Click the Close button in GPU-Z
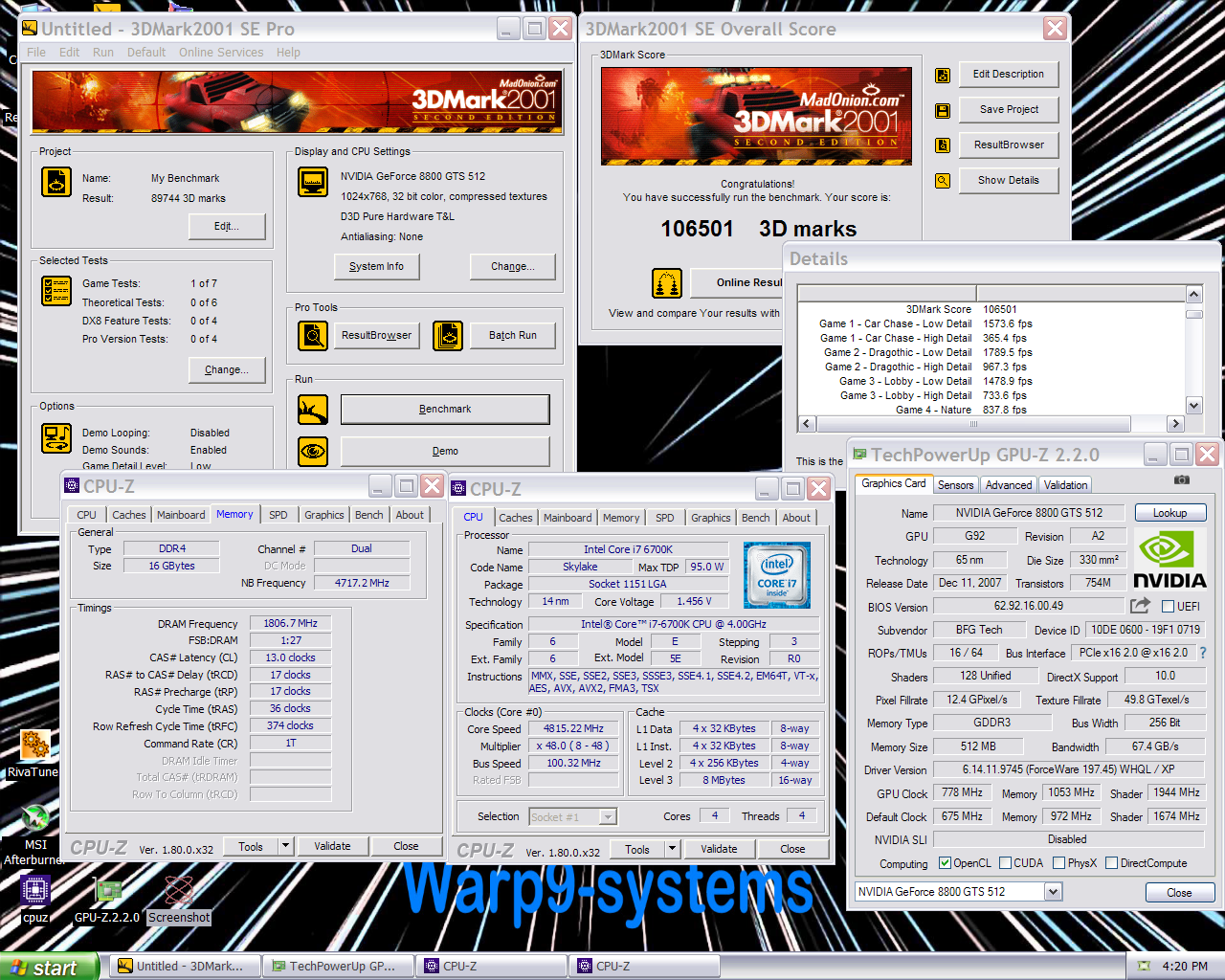 click(1179, 893)
